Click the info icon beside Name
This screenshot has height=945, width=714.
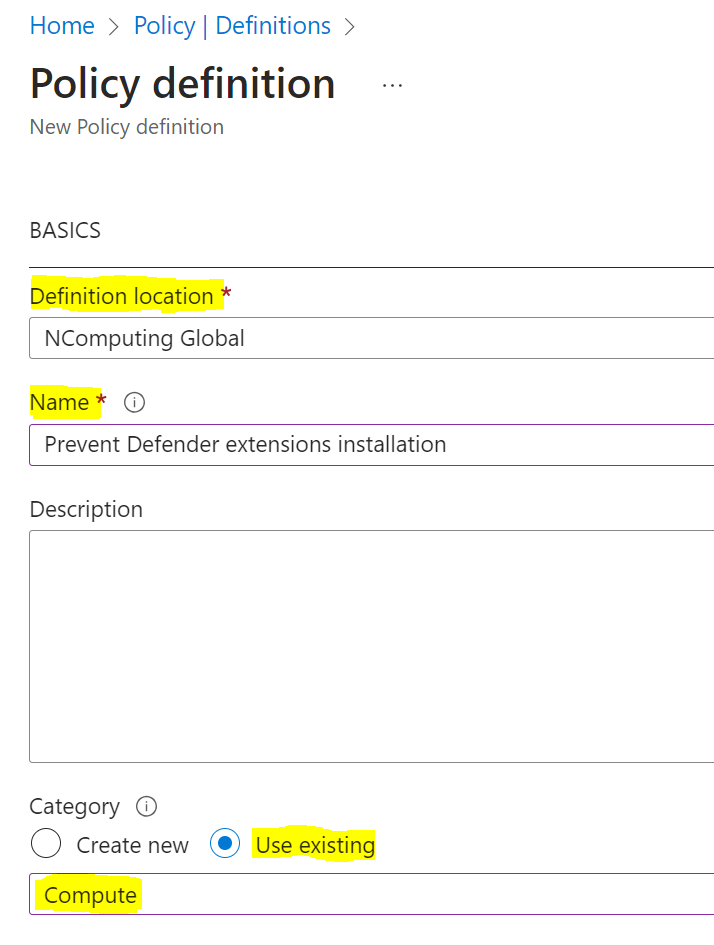[134, 402]
